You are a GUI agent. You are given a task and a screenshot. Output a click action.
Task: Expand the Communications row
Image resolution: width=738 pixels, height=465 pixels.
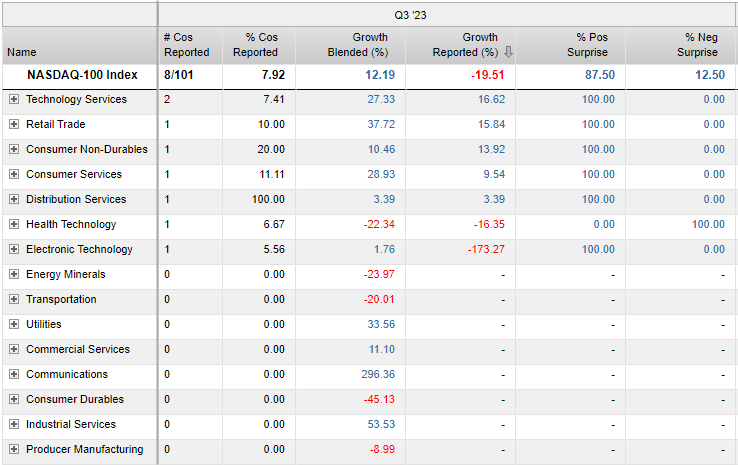[14, 374]
